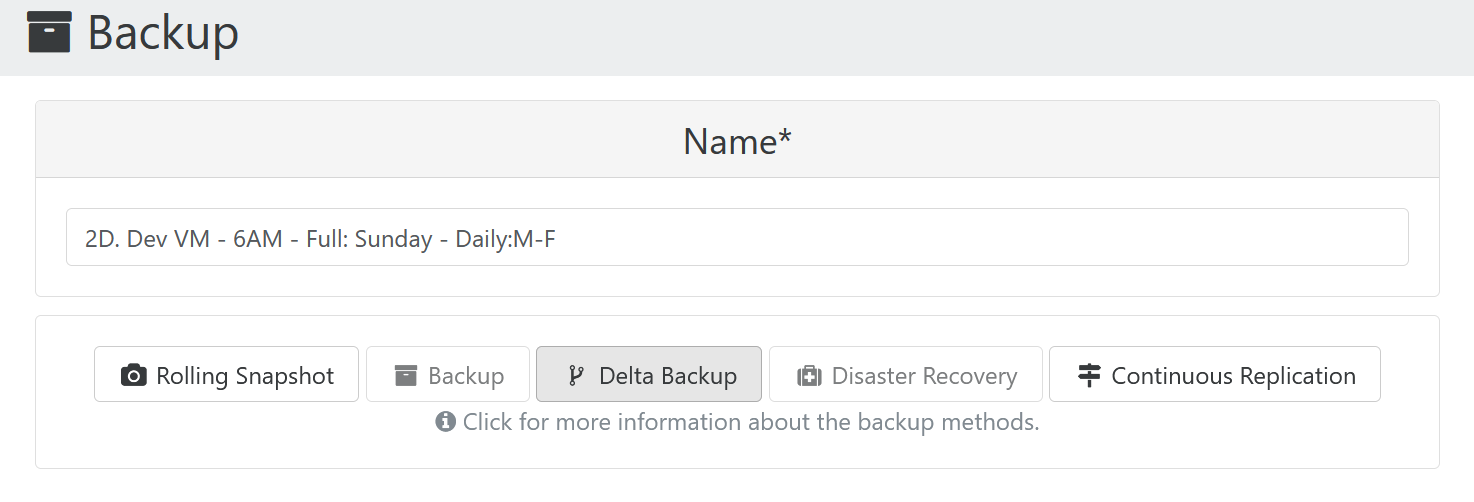Image resolution: width=1474 pixels, height=502 pixels.
Task: Click the camera icon on Rolling Snapshot
Action: [133, 376]
